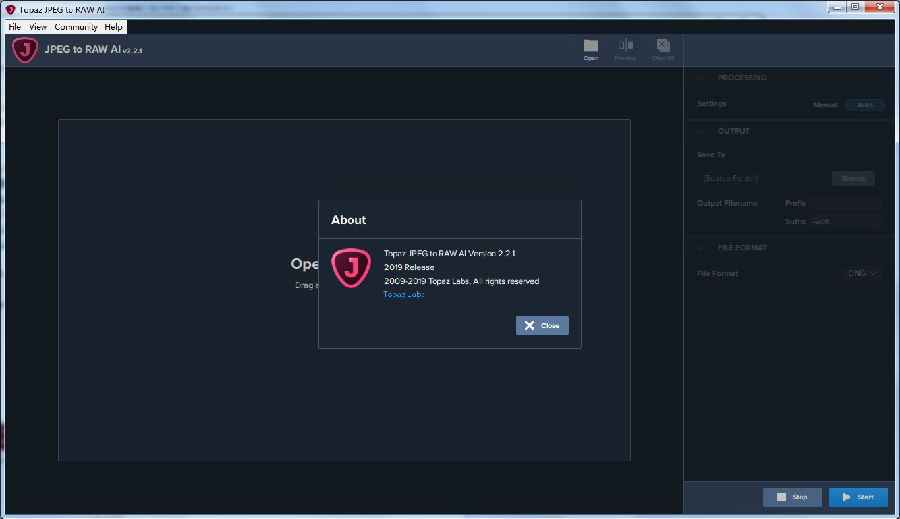The image size is (900, 519).
Task: Follow the Topaz Labs link
Action: 403,294
